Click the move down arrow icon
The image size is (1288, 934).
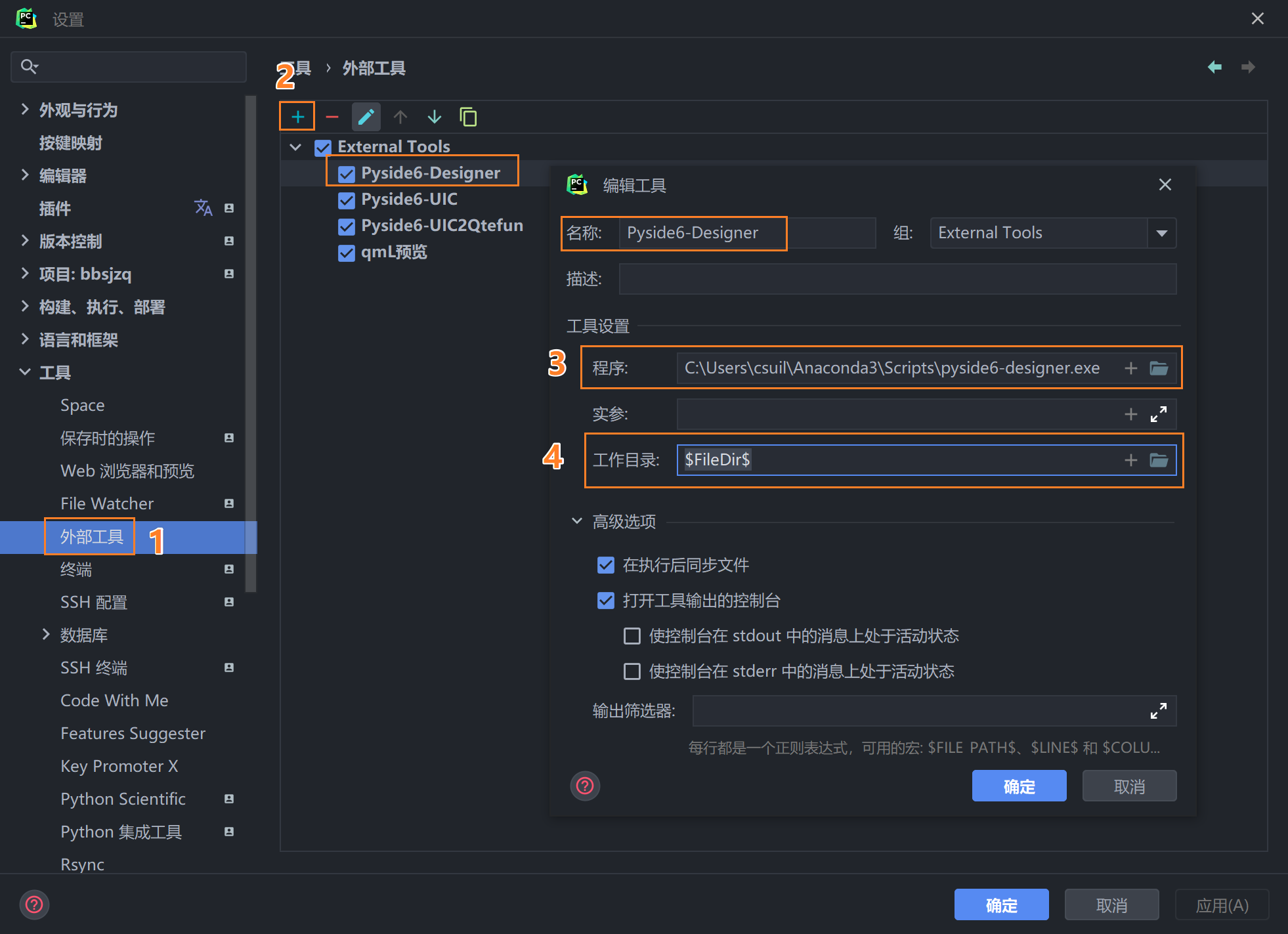pyautogui.click(x=434, y=117)
